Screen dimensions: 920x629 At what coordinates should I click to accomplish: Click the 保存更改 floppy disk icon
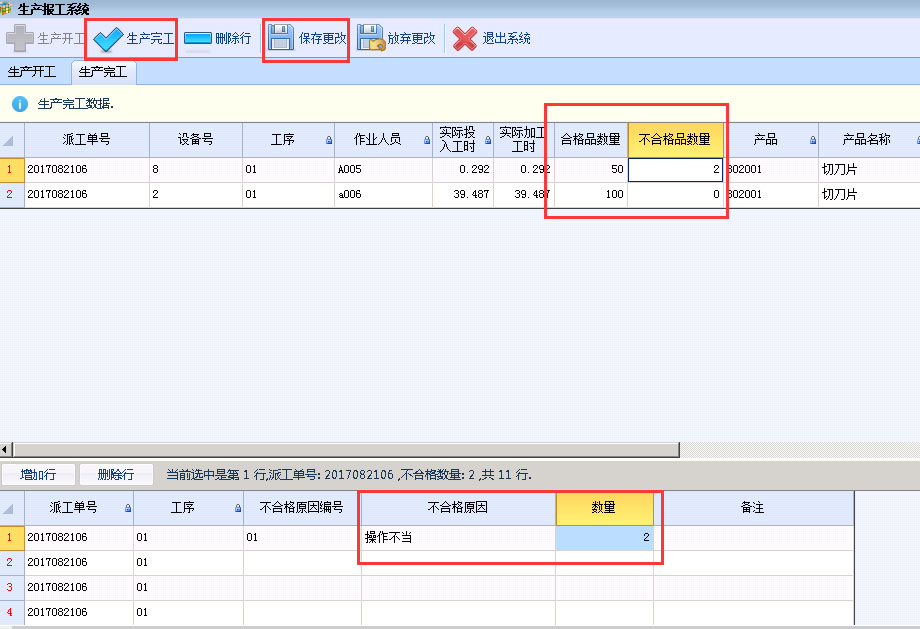(x=281, y=39)
